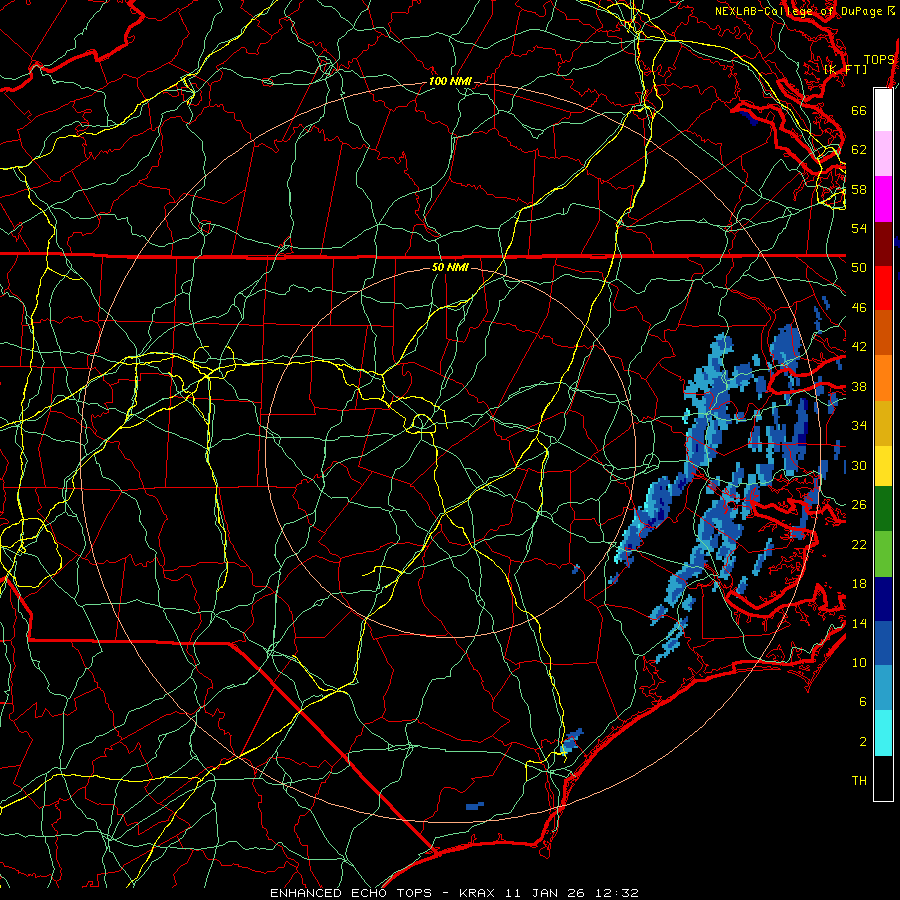This screenshot has width=900, height=900.
Task: Click legend value "2"
Action: (863, 742)
